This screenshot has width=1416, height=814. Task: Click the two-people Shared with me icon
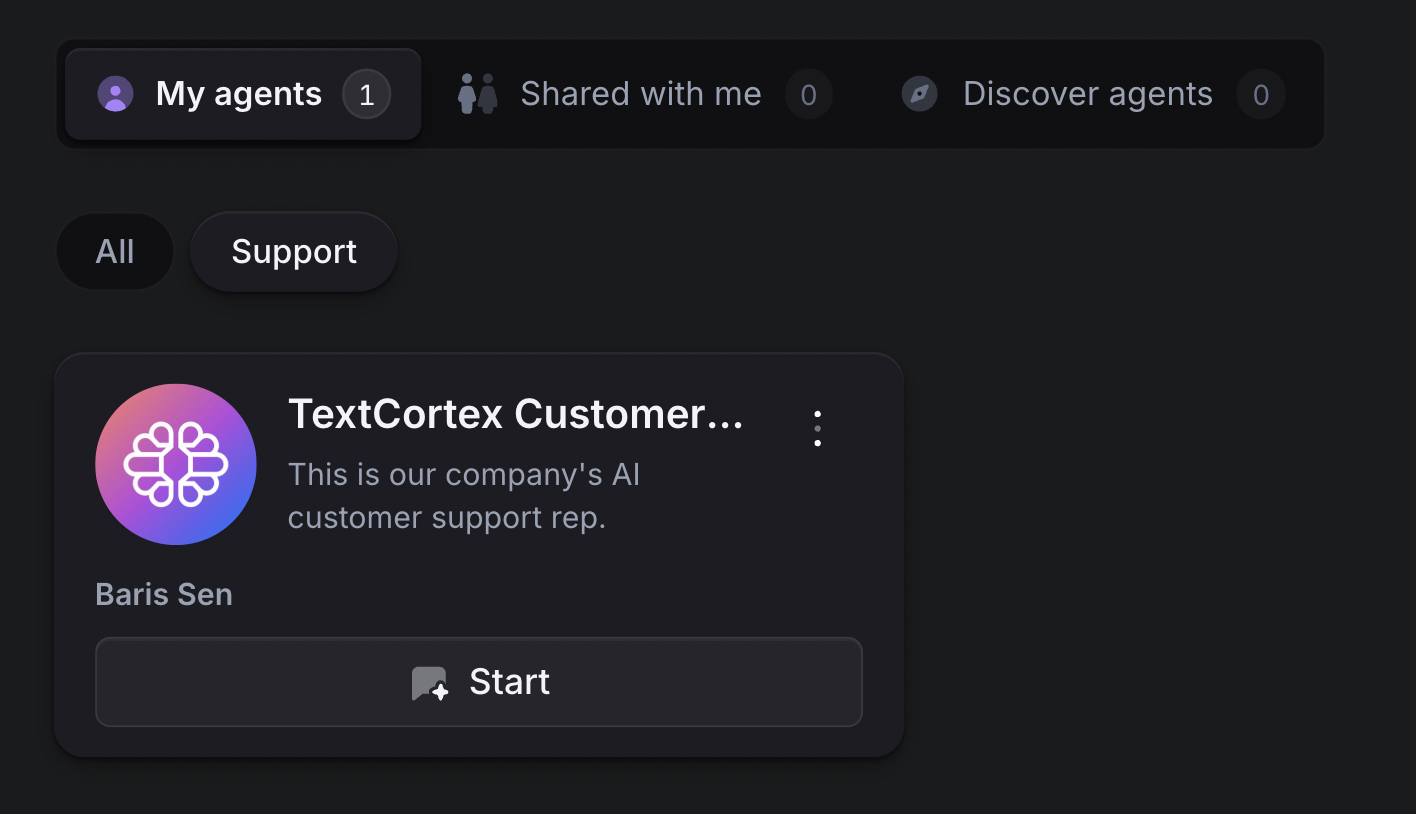(478, 94)
